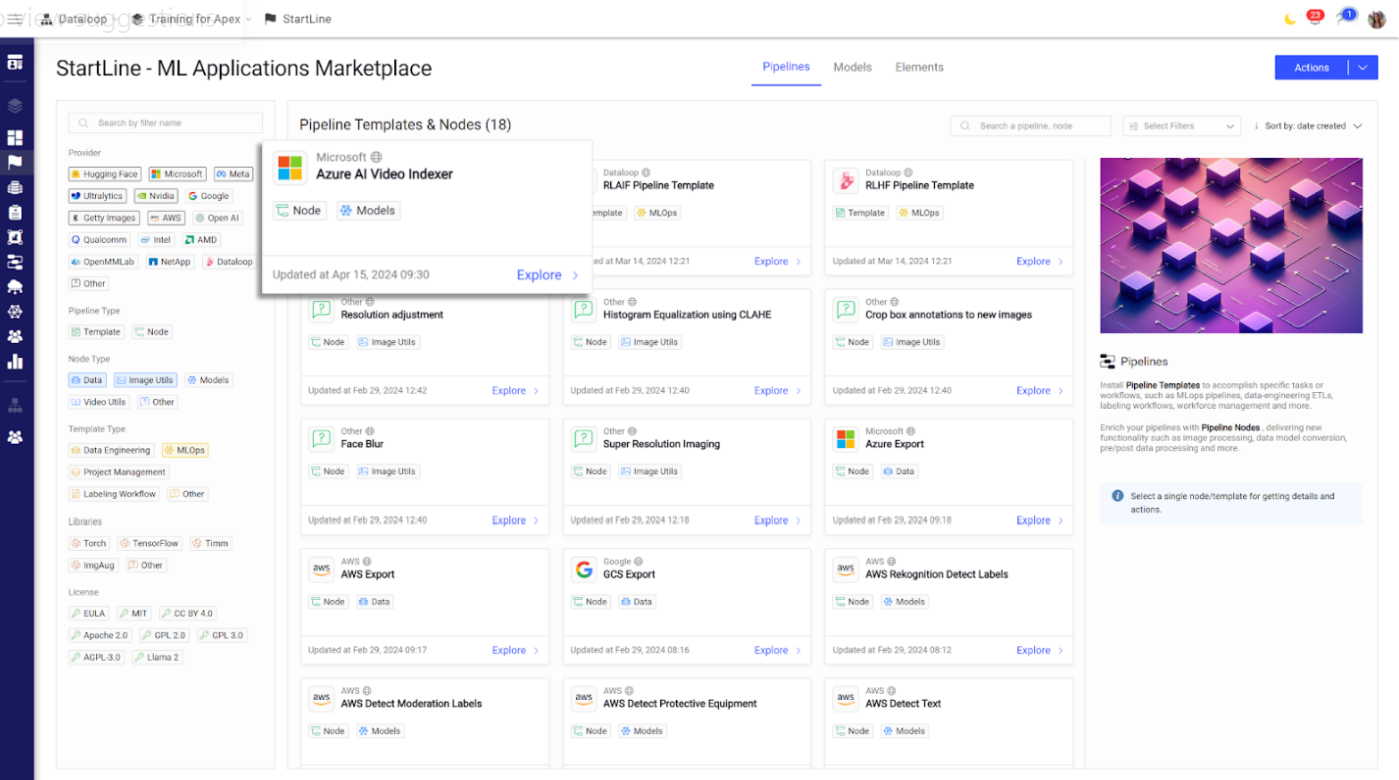The image size is (1399, 780).
Task: Open the Sort by date created dropdown
Action: coord(1307,125)
